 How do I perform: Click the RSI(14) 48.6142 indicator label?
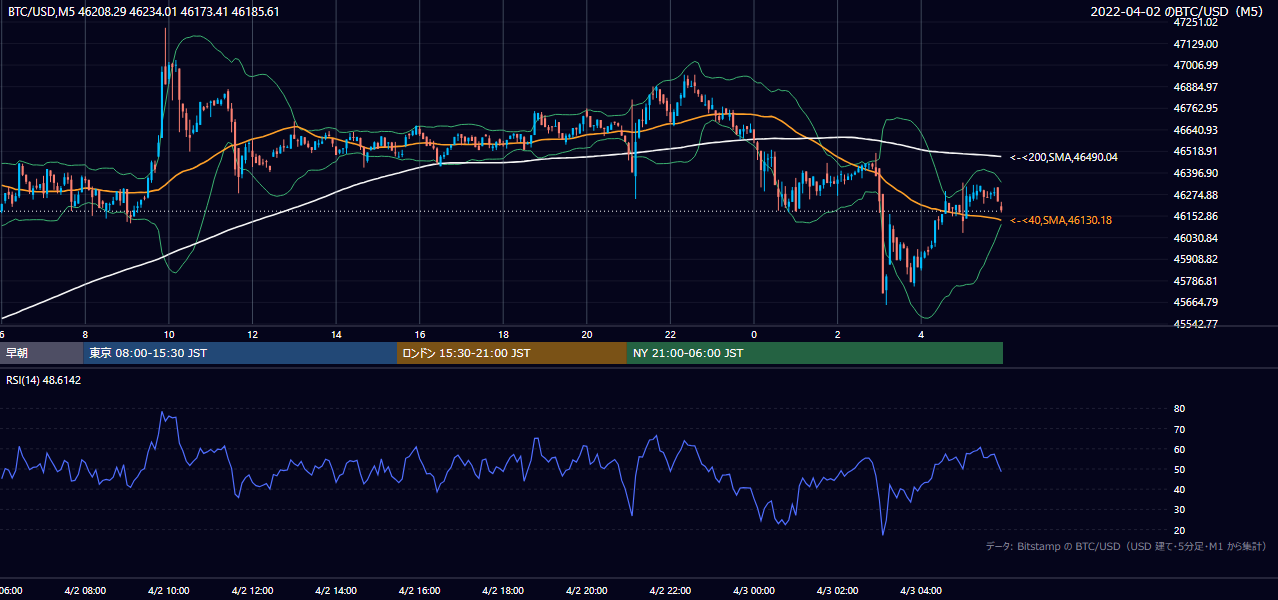pyautogui.click(x=44, y=380)
